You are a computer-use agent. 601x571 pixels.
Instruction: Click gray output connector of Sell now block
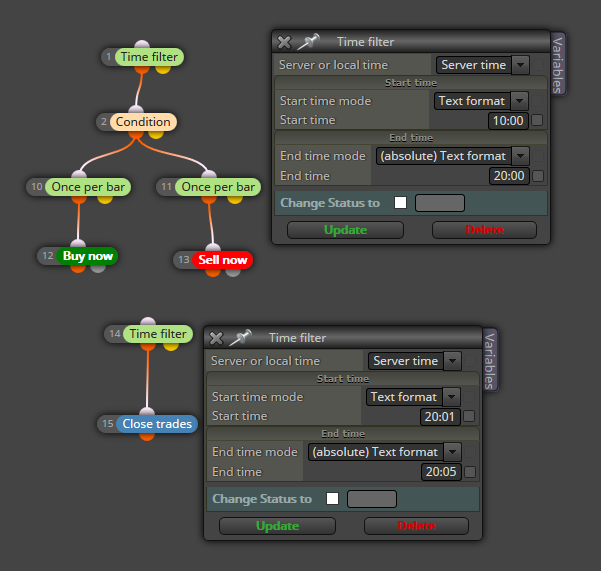click(x=233, y=272)
